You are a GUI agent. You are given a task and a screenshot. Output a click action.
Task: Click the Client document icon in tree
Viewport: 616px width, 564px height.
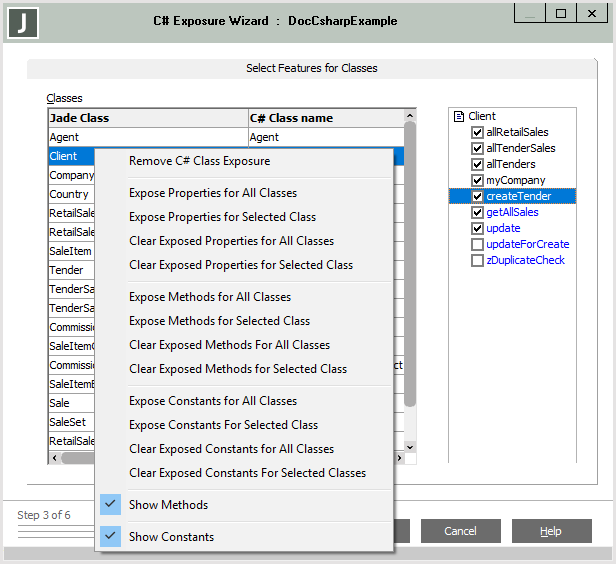point(459,116)
